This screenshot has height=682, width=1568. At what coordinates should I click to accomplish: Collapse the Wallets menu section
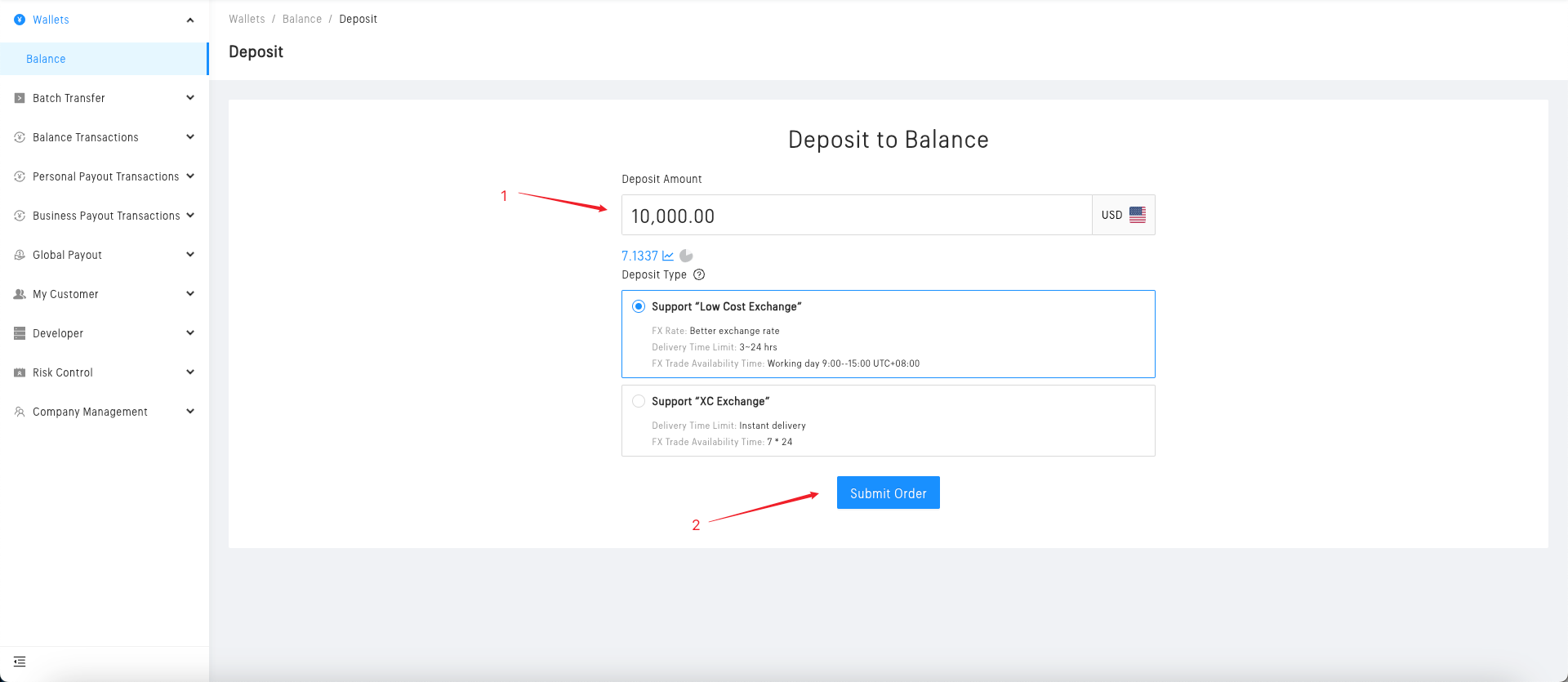(190, 20)
